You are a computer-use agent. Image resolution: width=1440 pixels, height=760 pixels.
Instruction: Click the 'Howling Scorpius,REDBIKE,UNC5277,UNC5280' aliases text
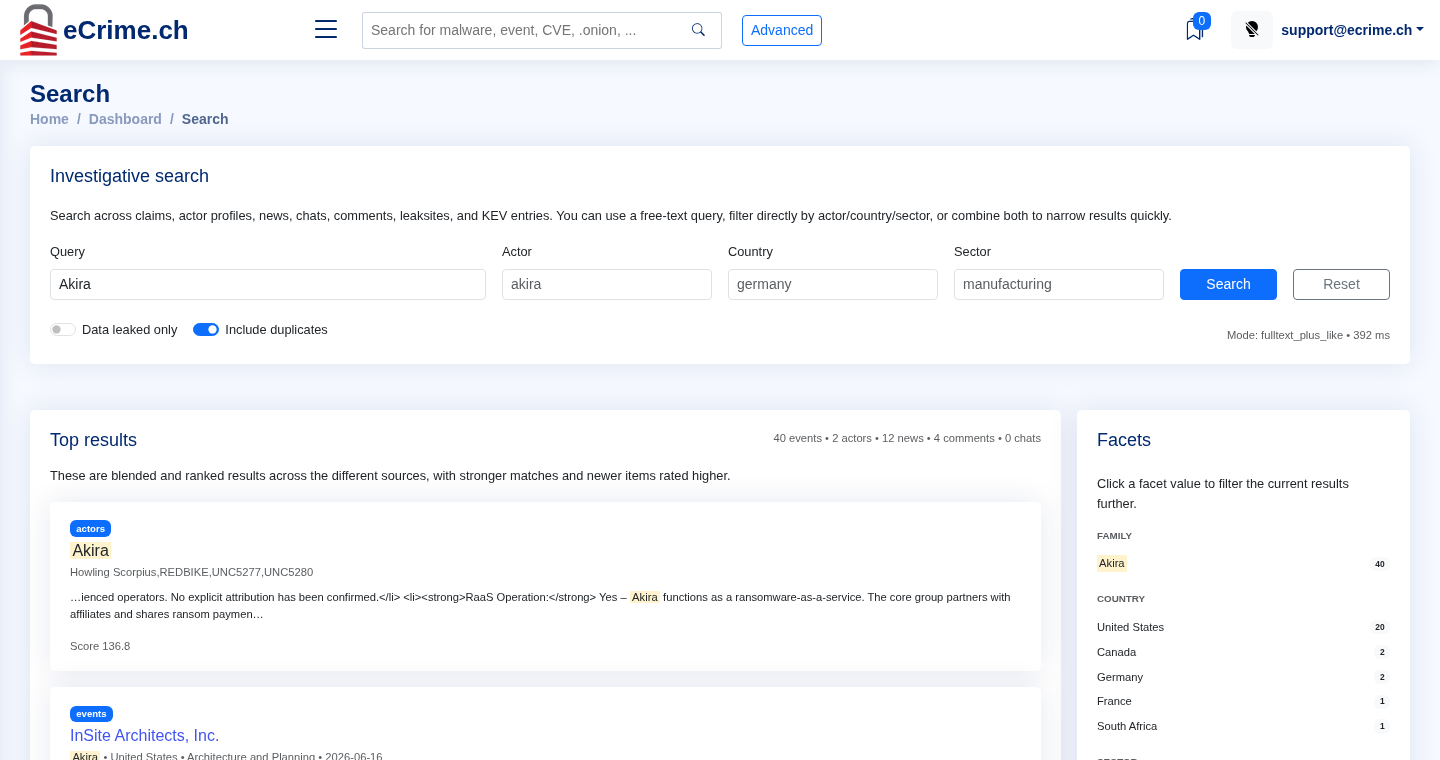click(191, 572)
